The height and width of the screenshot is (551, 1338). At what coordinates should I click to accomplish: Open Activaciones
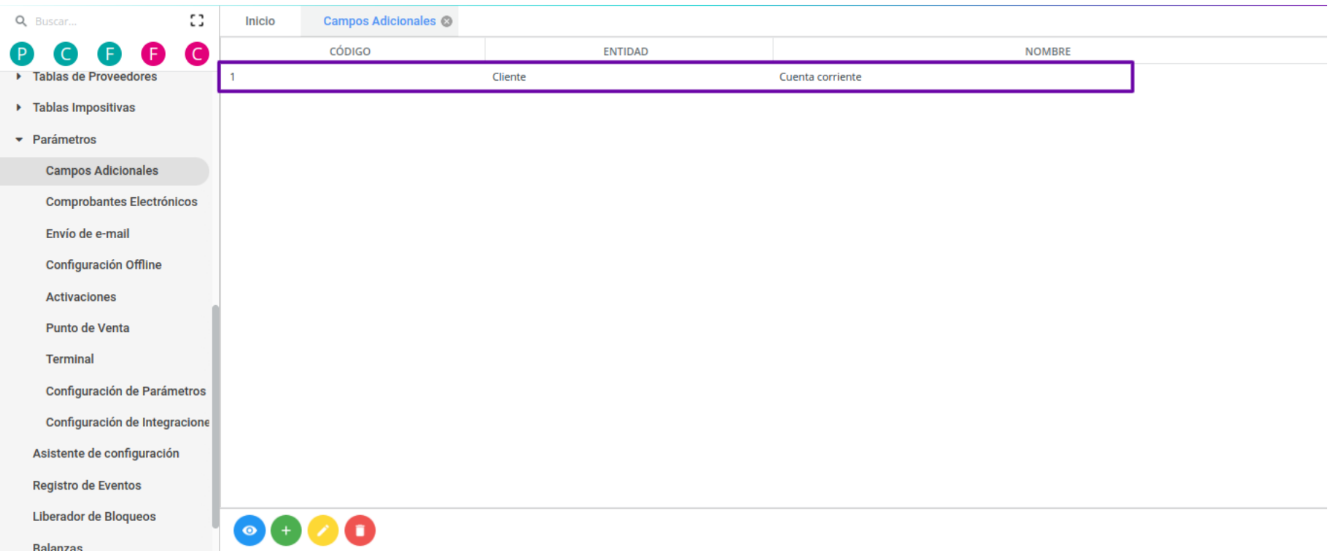click(81, 297)
